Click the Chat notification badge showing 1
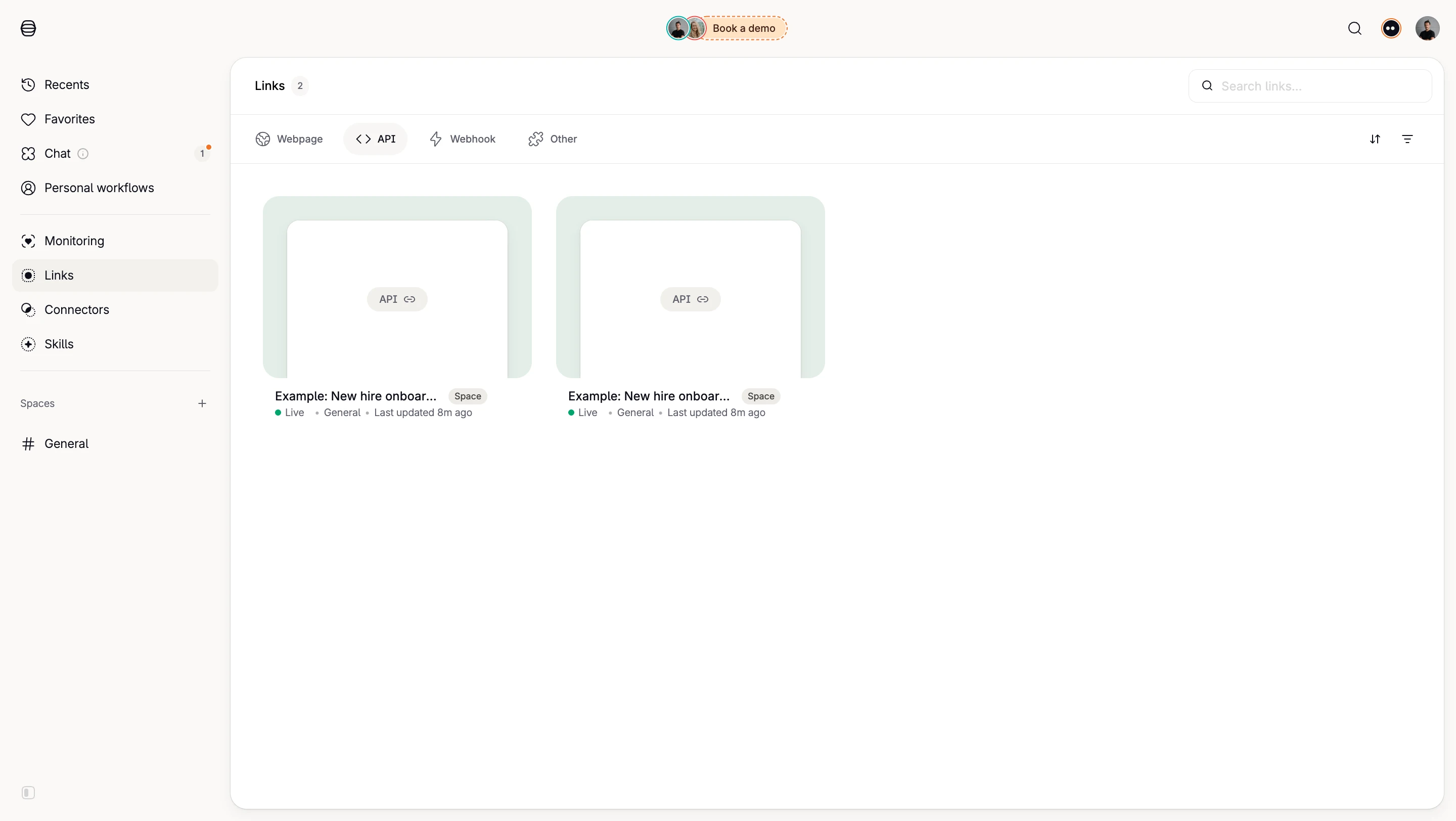Image resolution: width=1456 pixels, height=821 pixels. click(x=202, y=154)
